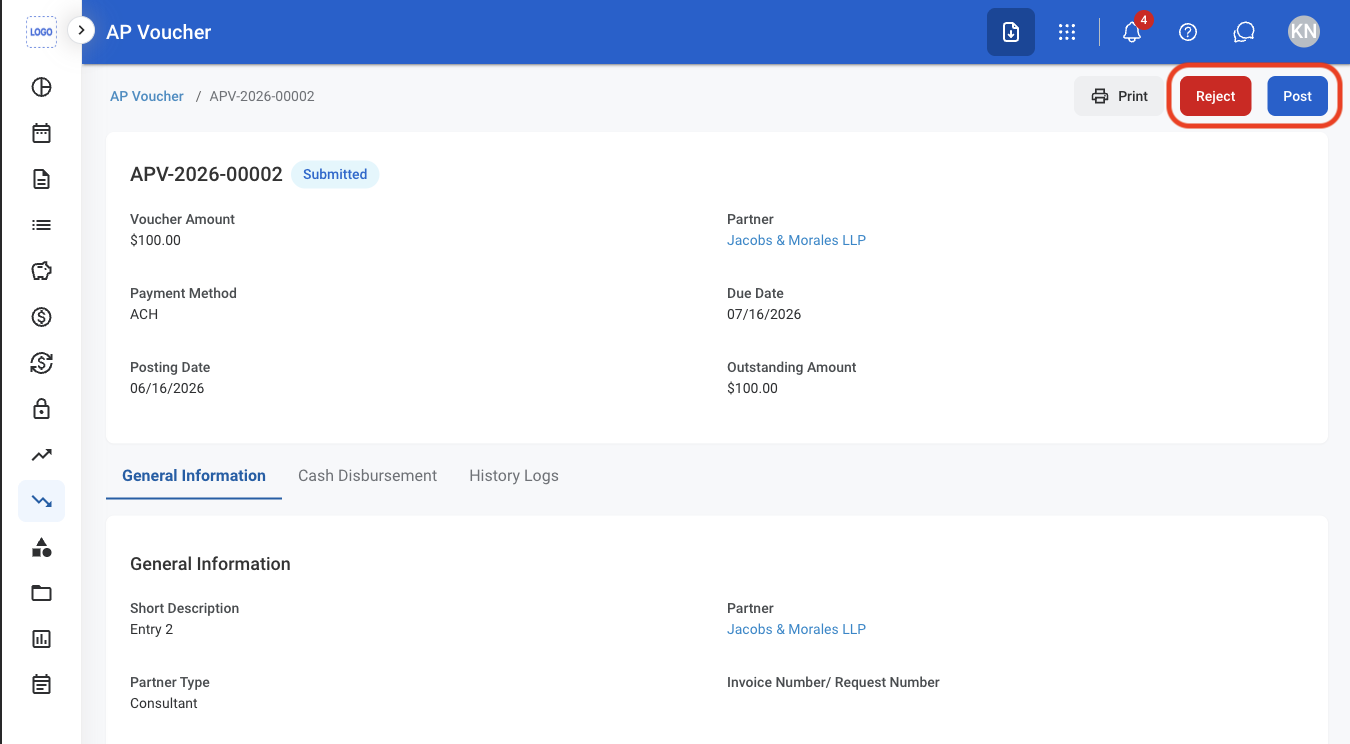
Task: Open the list lines sidebar icon
Action: [x=41, y=225]
